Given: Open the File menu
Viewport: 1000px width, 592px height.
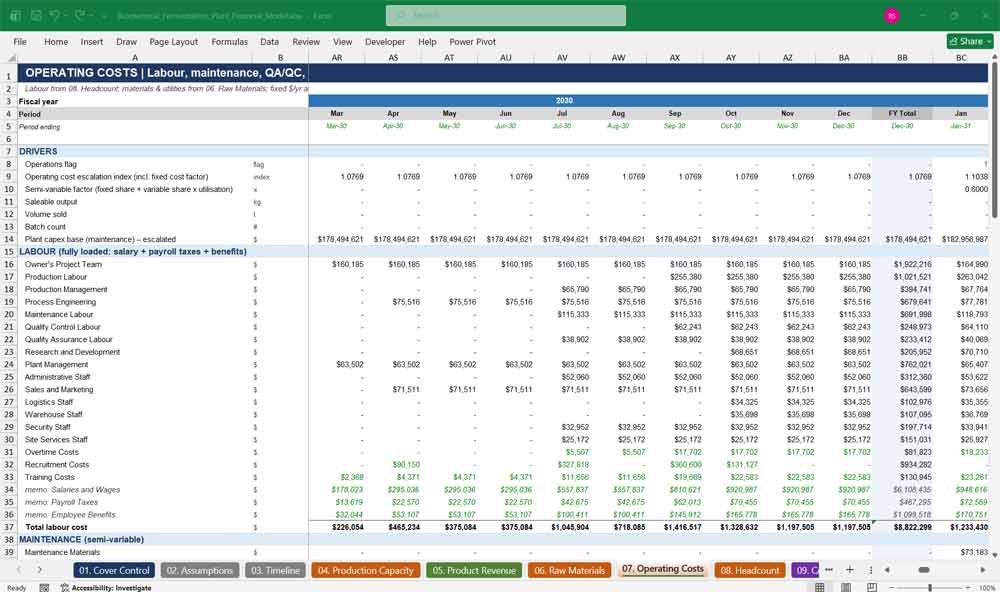Looking at the screenshot, I should click(20, 41).
